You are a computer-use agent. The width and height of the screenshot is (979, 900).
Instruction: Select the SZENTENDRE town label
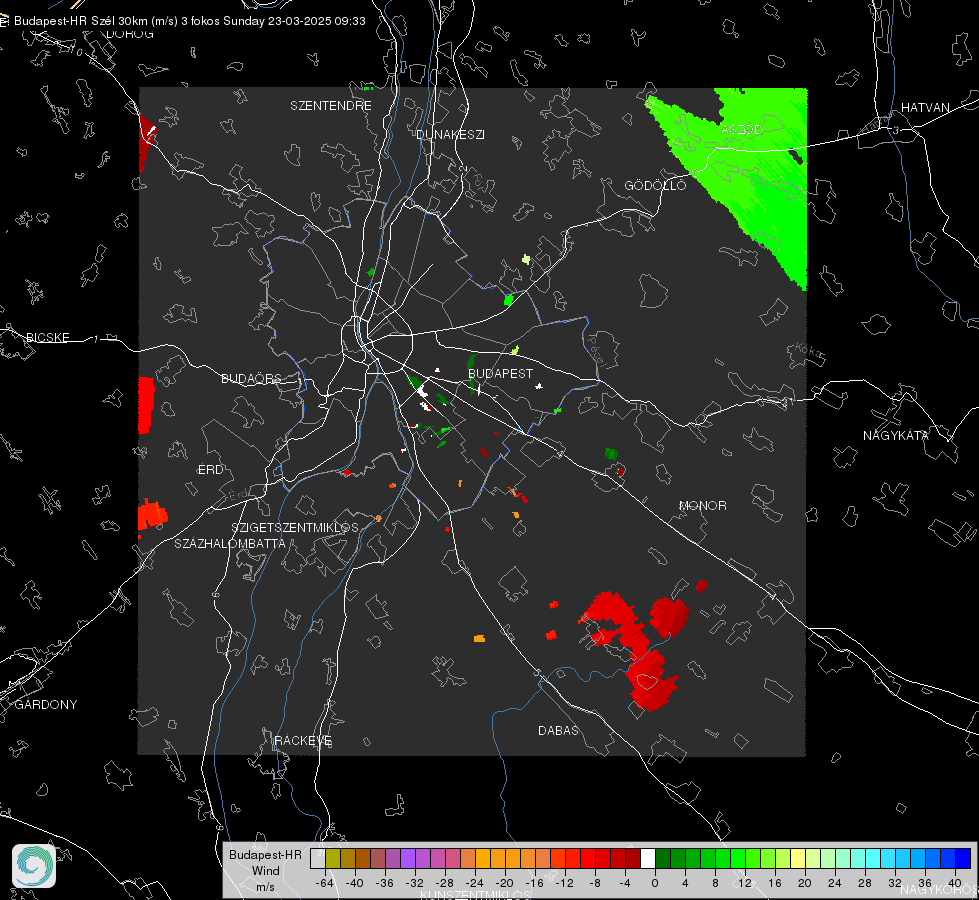pos(331,106)
